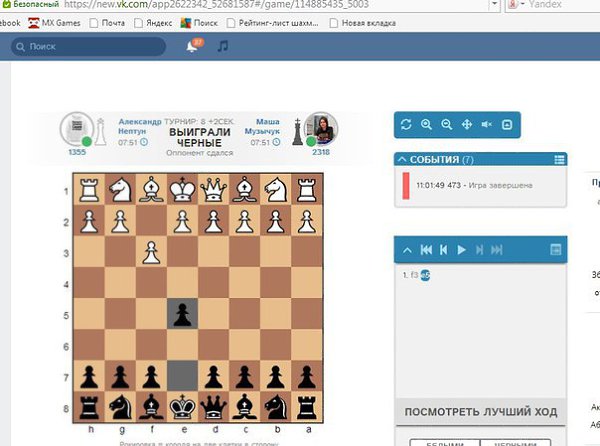Toggle the muted sound speaker icon
Image resolution: width=600 pixels, height=446 pixels.
486,125
